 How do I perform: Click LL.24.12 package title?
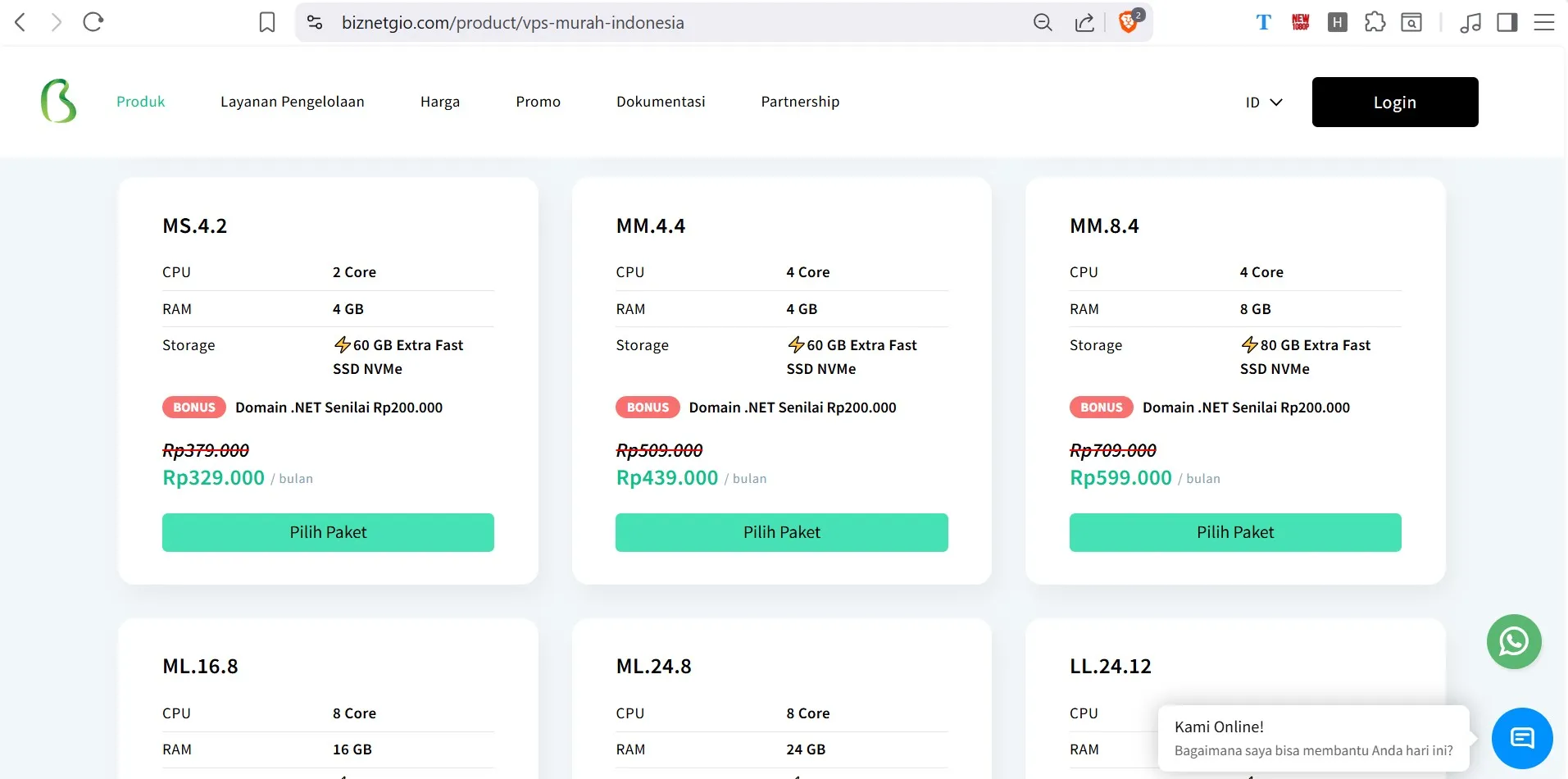click(1111, 667)
